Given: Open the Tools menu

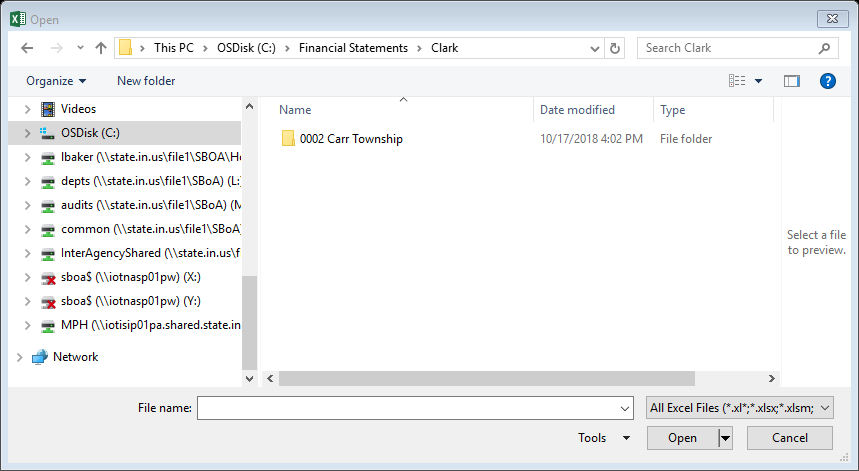Looking at the screenshot, I should tap(604, 438).
